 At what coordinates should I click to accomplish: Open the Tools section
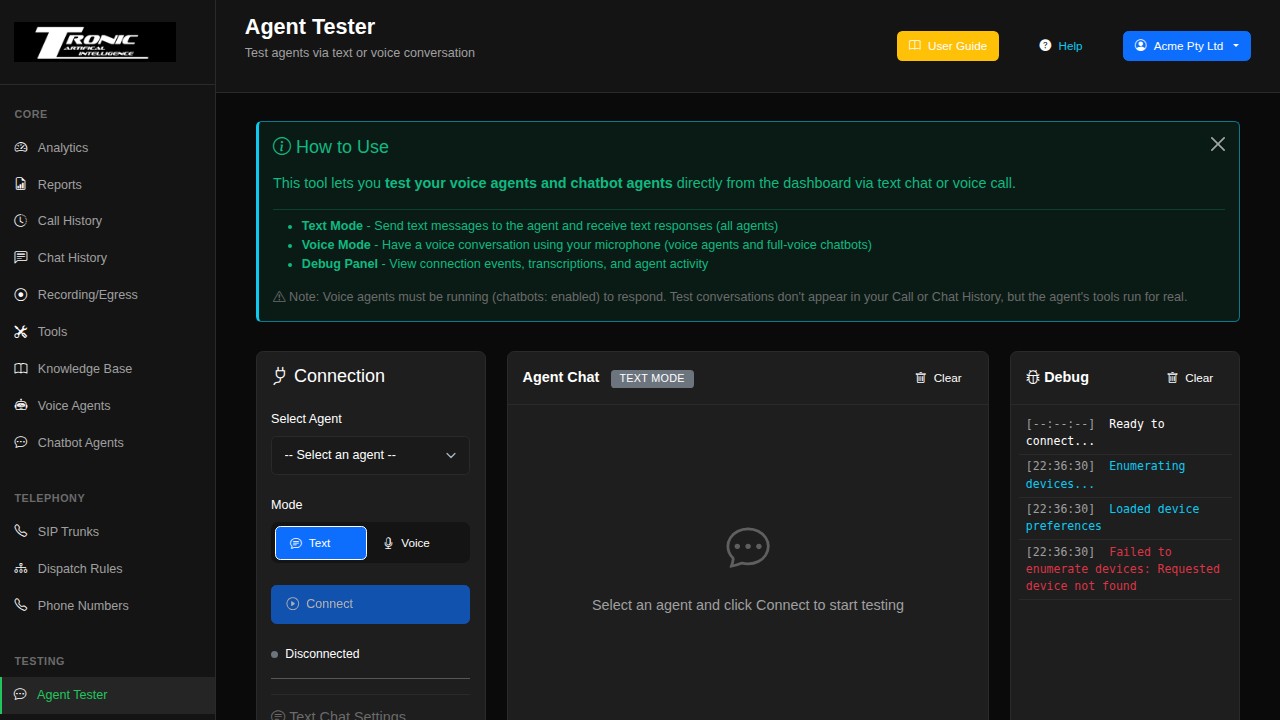pyautogui.click(x=107, y=332)
